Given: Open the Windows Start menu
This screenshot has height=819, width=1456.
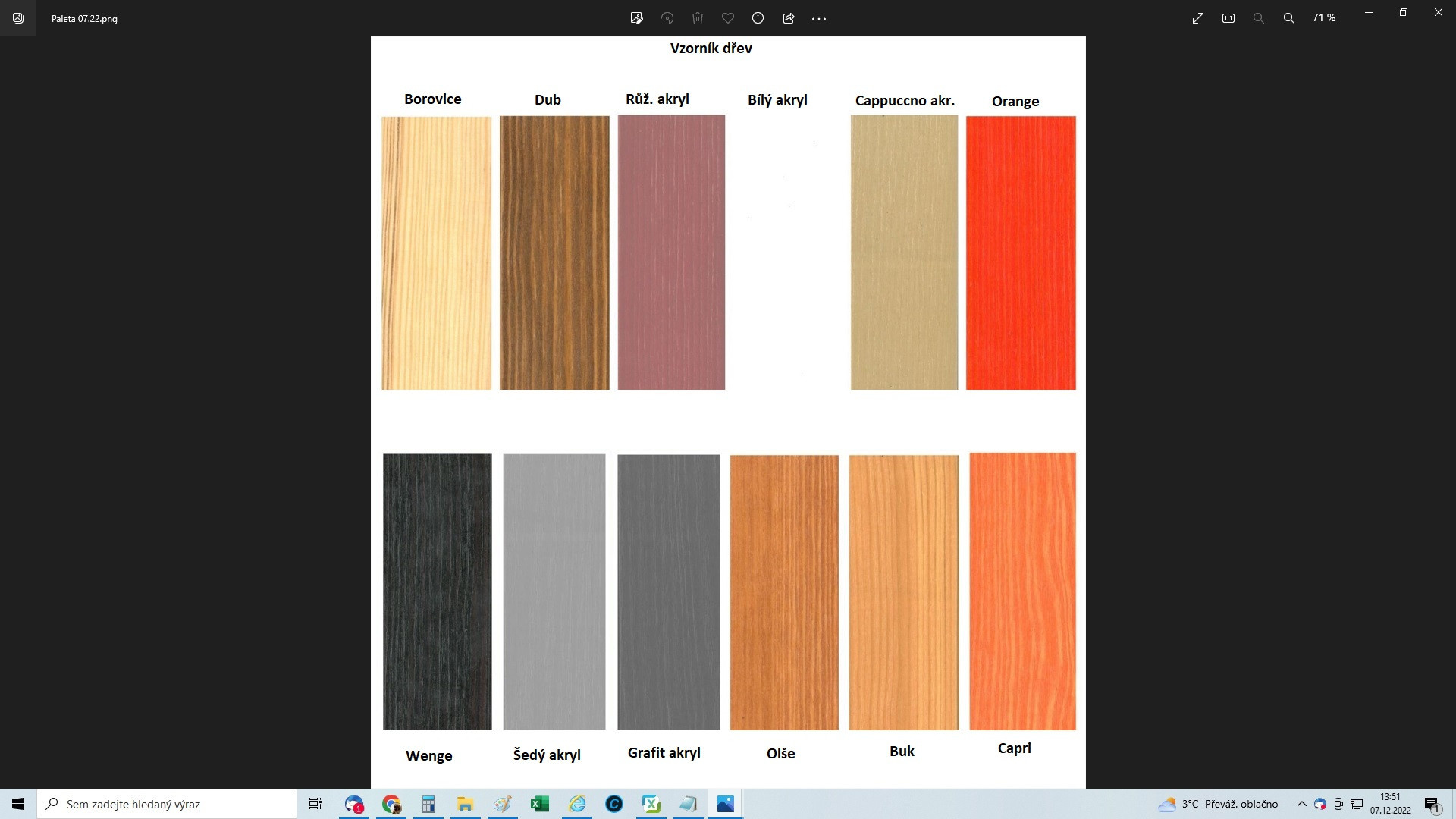Looking at the screenshot, I should [x=18, y=804].
